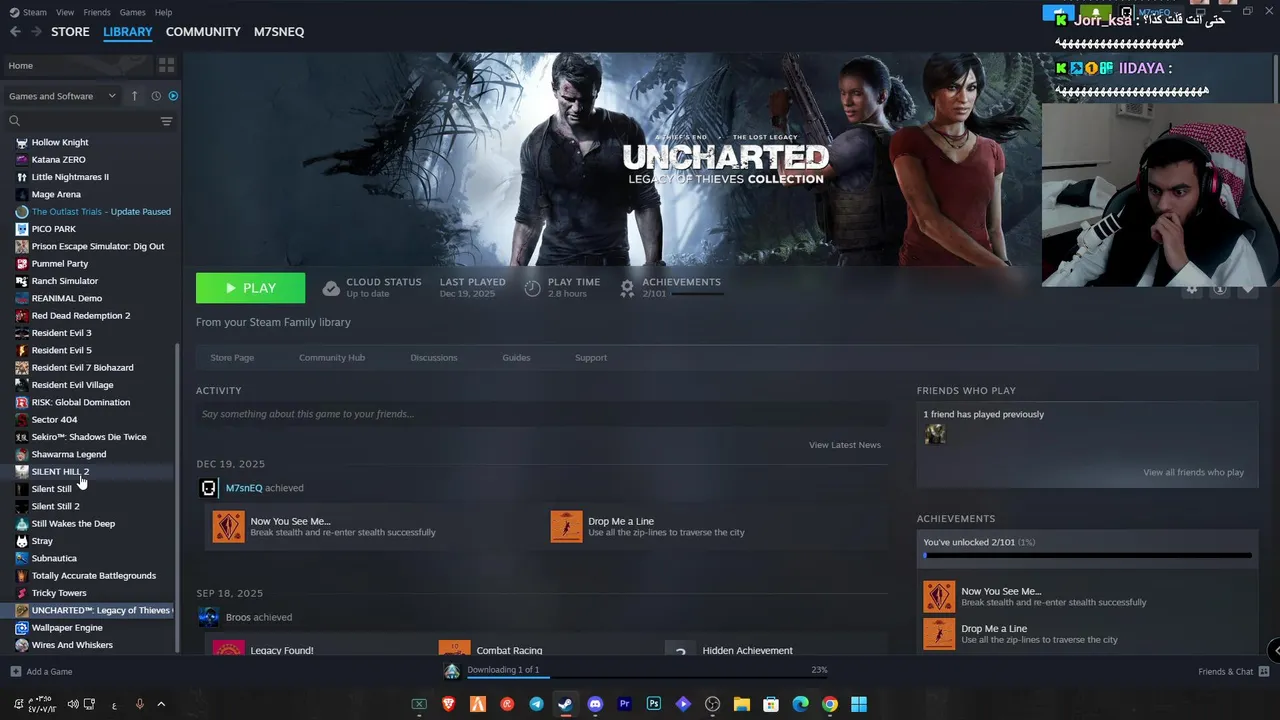Select Wallpaper Engine in the library
This screenshot has height=720, width=1280.
67,627
